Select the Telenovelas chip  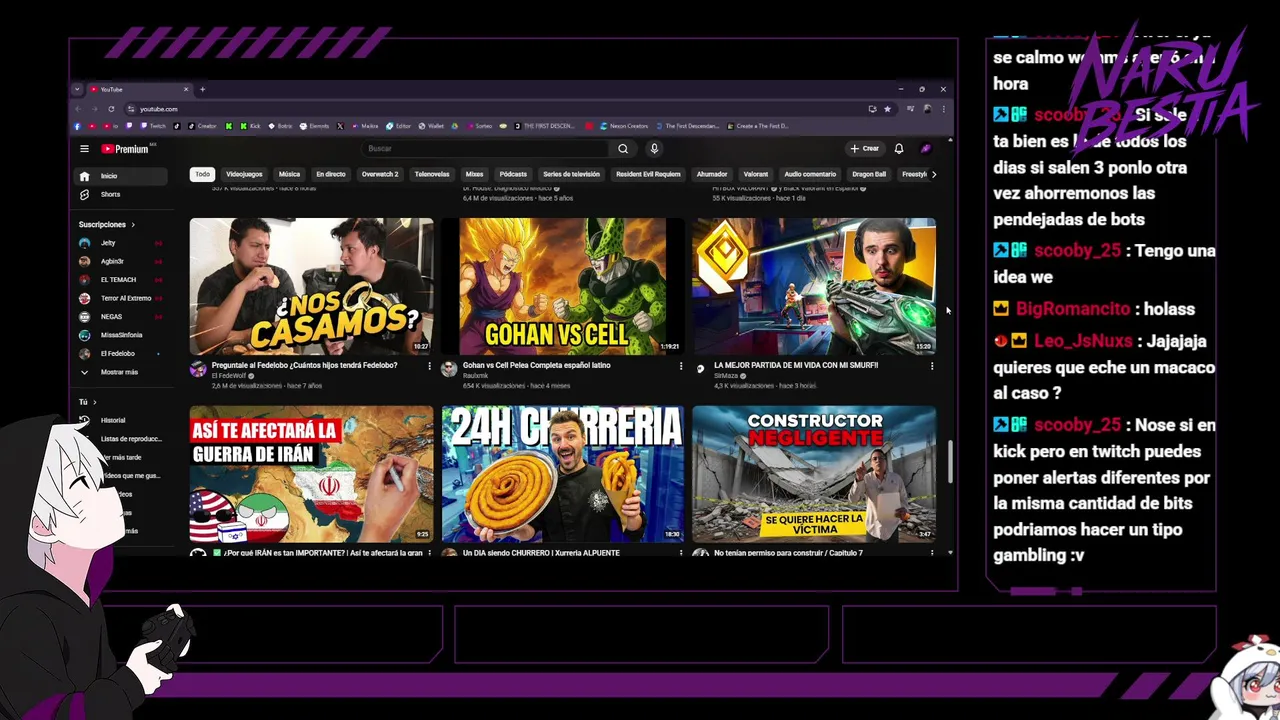click(432, 174)
